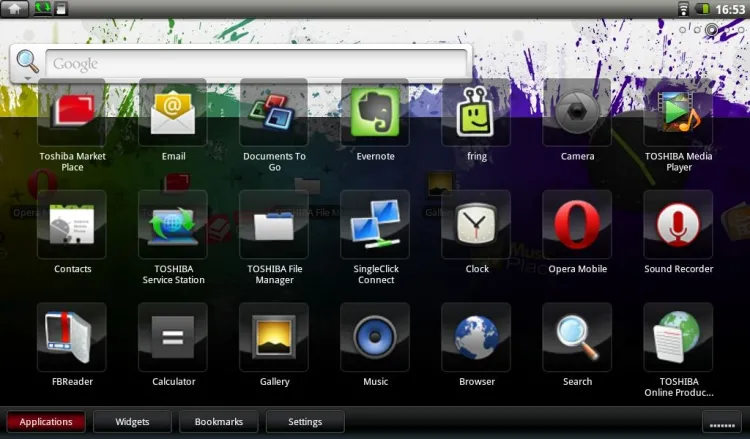
Task: Launch the Music app
Action: [x=375, y=337]
